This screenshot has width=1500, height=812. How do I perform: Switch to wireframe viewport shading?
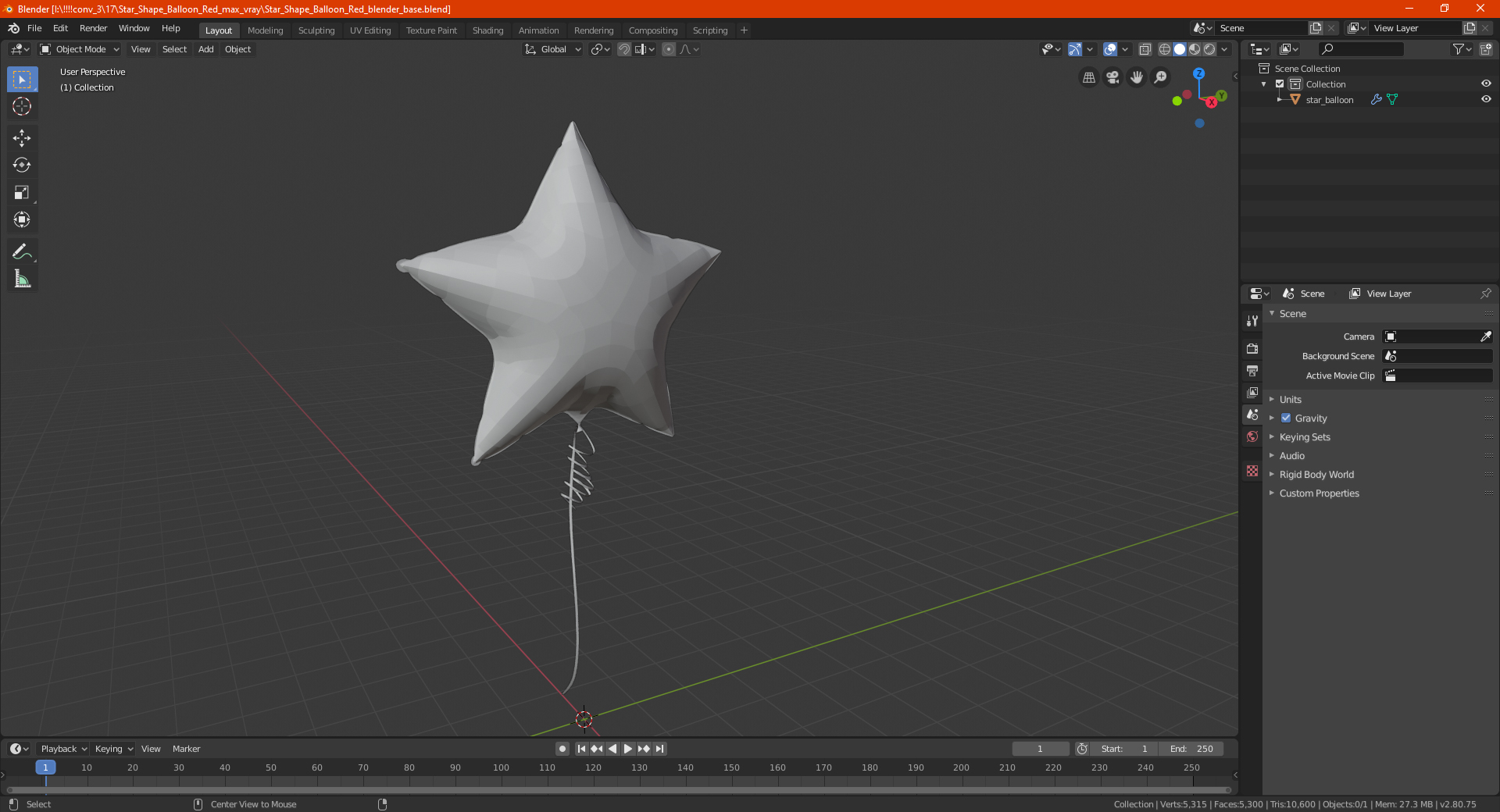pyautogui.click(x=1165, y=49)
